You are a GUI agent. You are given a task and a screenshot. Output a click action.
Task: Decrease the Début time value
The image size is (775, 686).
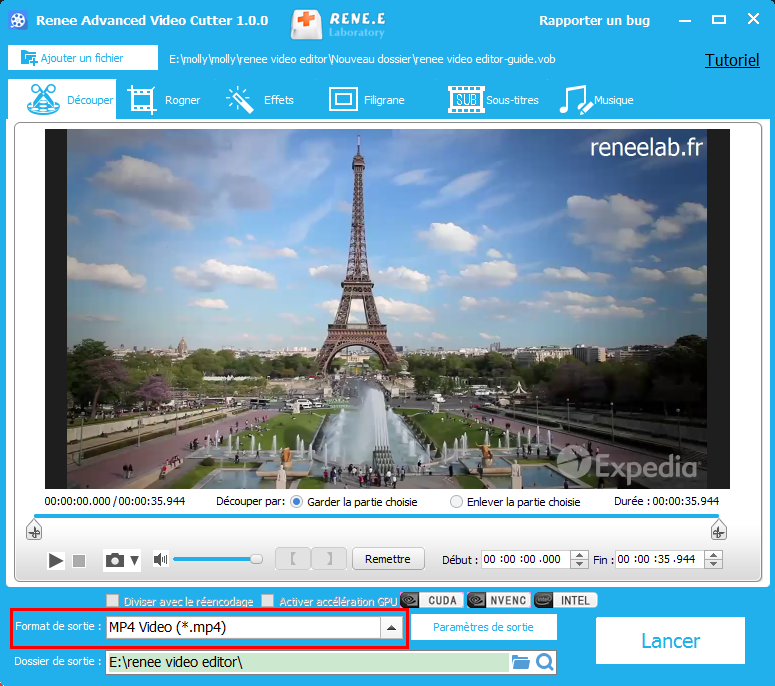point(579,564)
